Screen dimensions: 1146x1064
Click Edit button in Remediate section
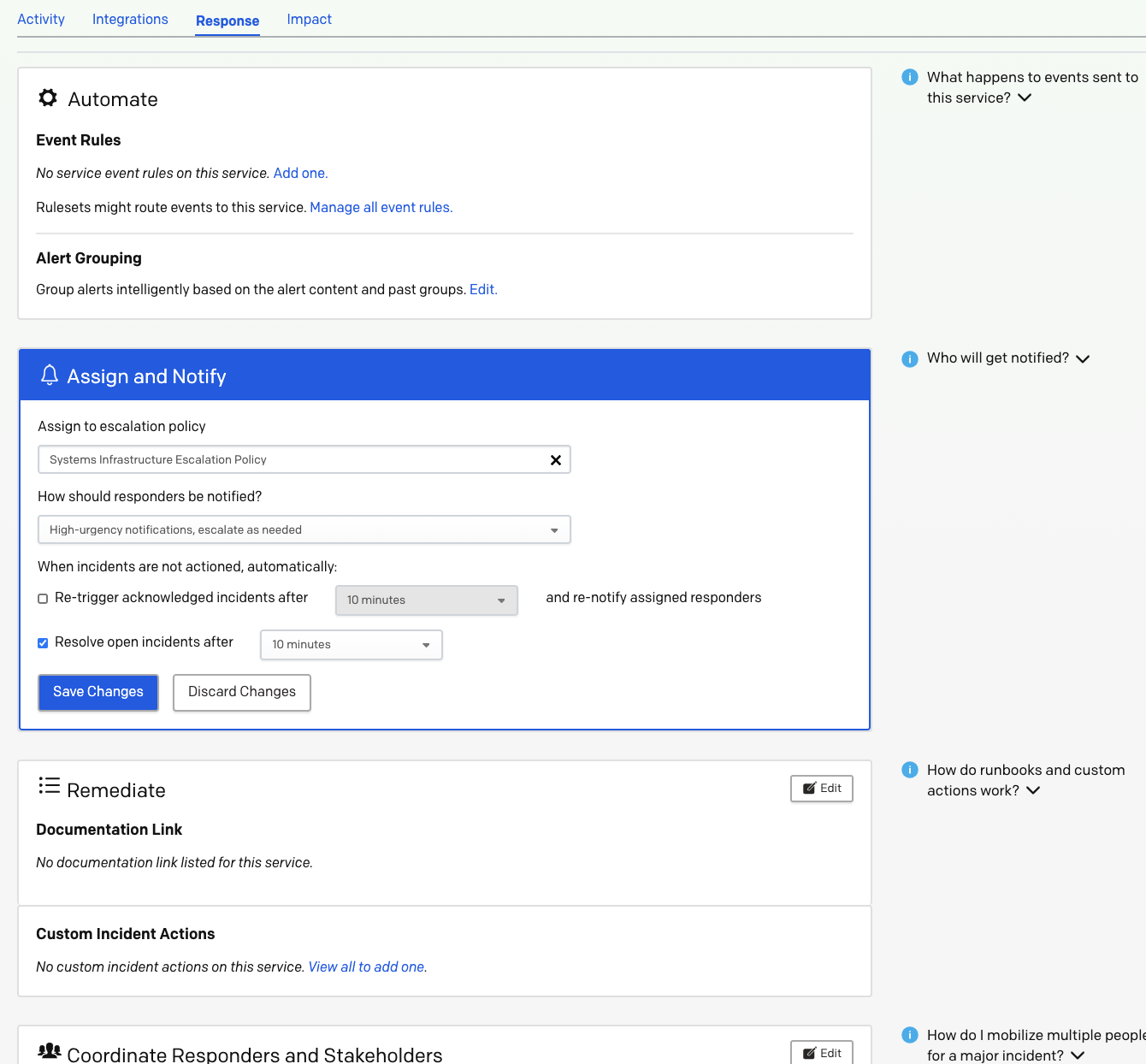(x=822, y=788)
